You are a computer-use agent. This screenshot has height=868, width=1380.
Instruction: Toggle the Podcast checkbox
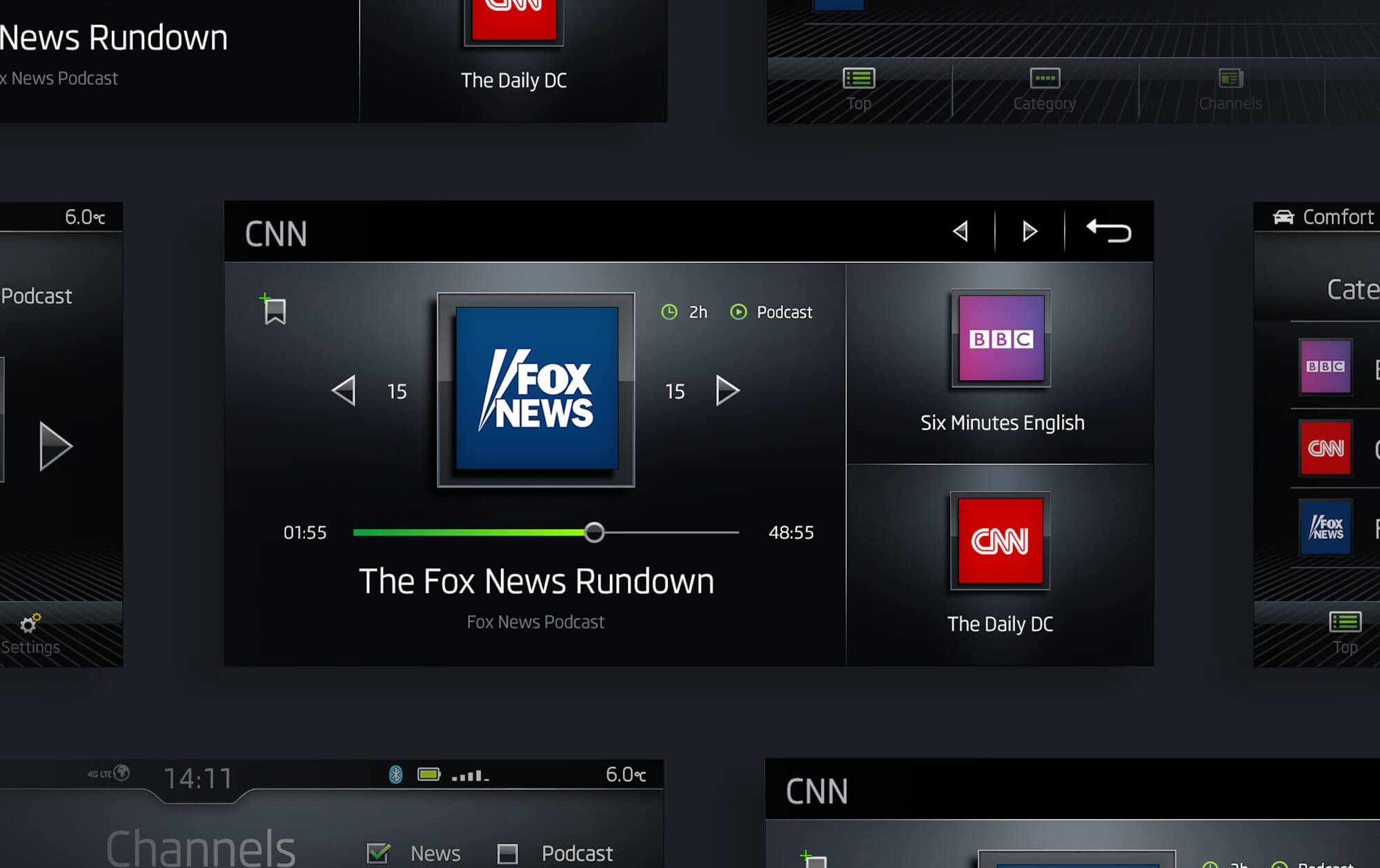pos(508,854)
